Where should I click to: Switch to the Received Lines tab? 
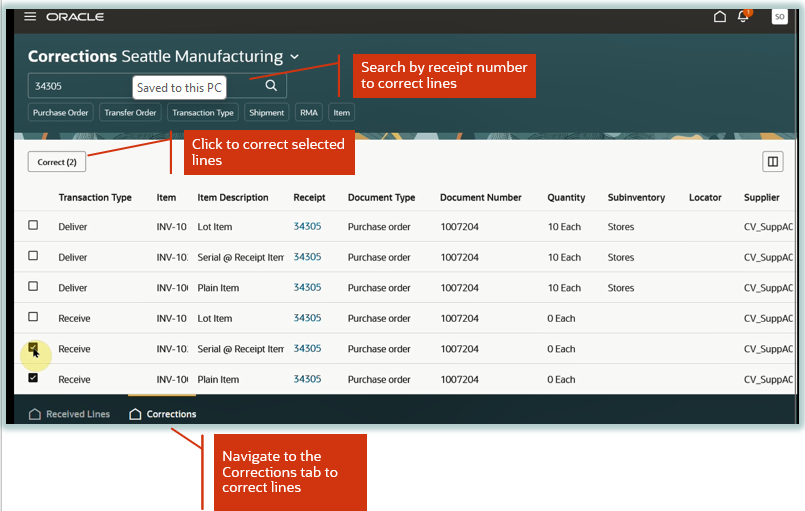[69, 414]
